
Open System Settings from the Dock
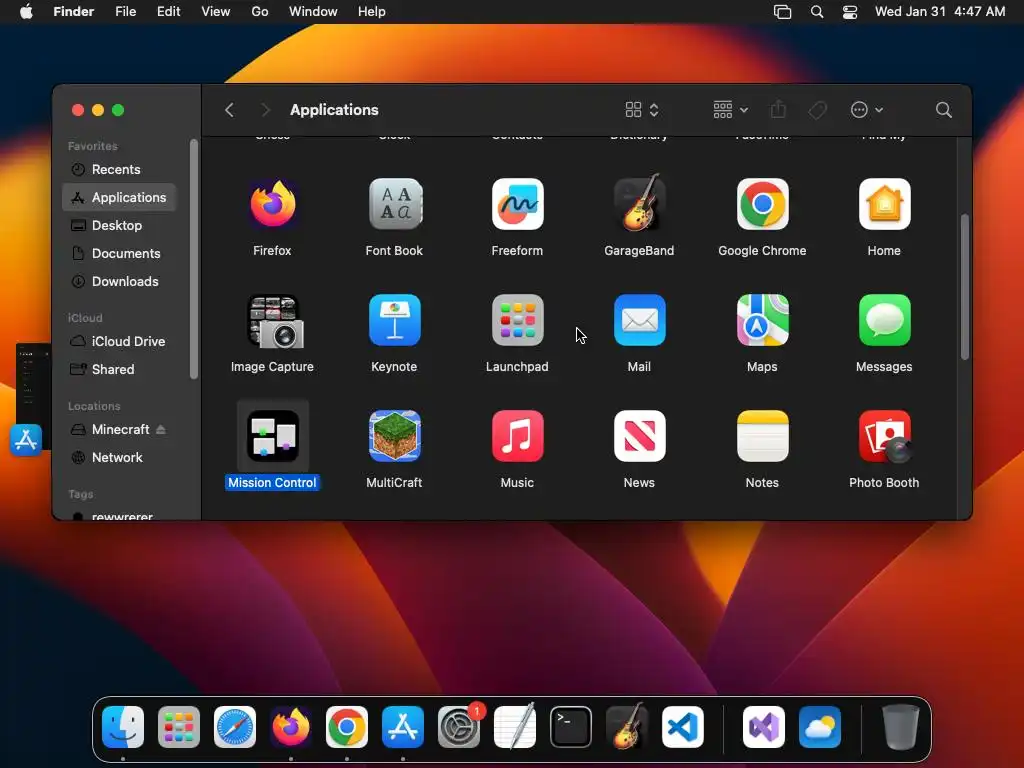coord(458,727)
